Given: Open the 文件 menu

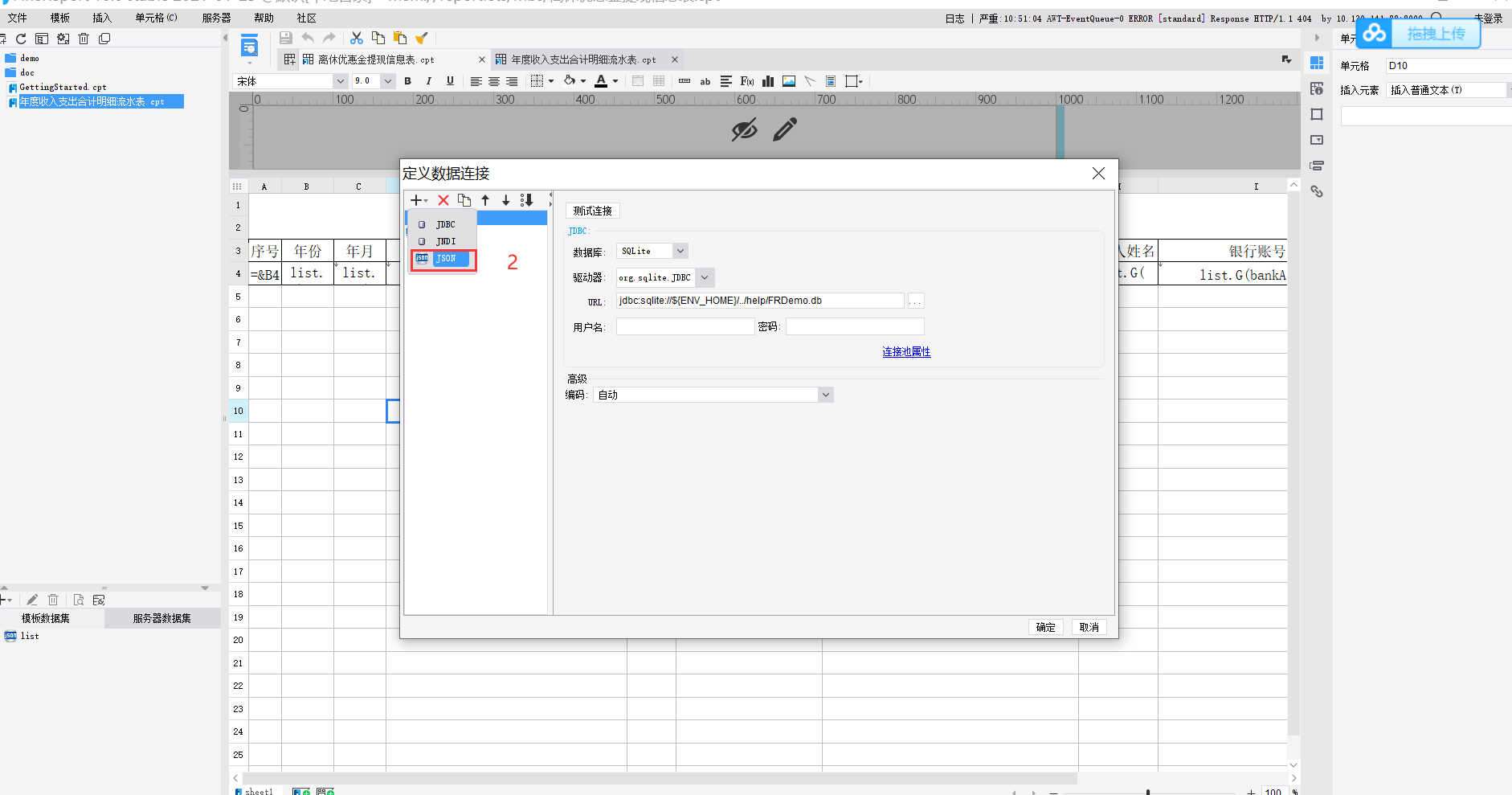Looking at the screenshot, I should tap(17, 18).
